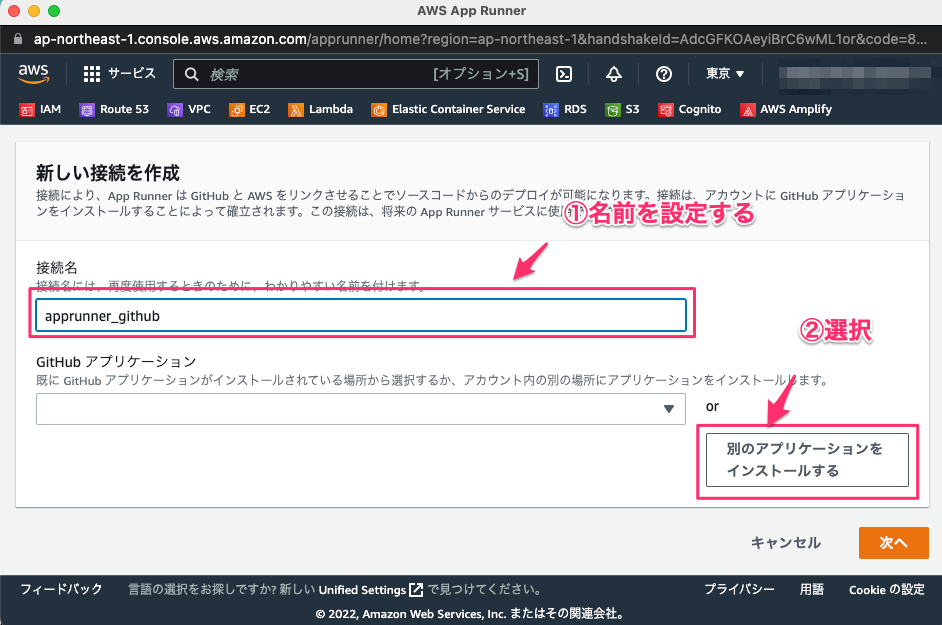Go to Lambda from favorites bar

330,109
